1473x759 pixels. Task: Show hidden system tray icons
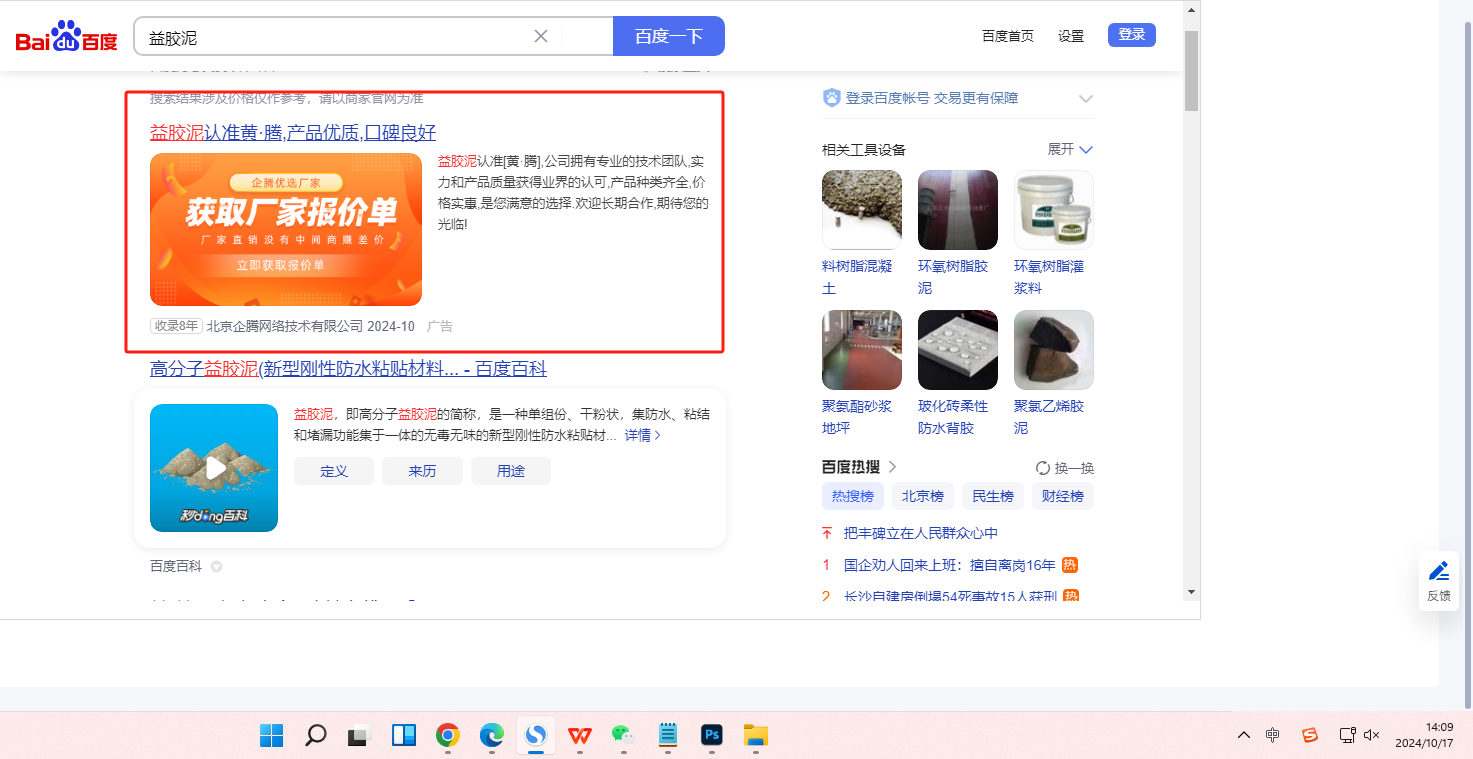[x=1244, y=735]
